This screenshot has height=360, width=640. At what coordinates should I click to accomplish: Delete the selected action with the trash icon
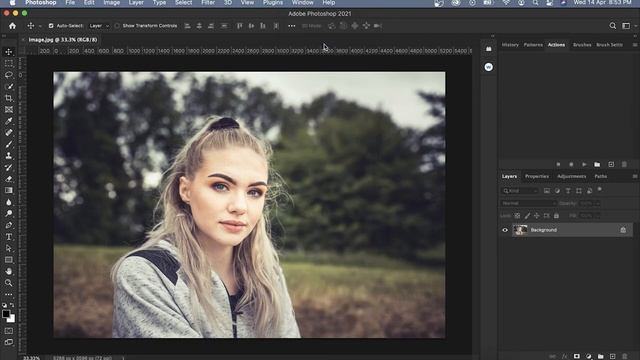coord(624,164)
